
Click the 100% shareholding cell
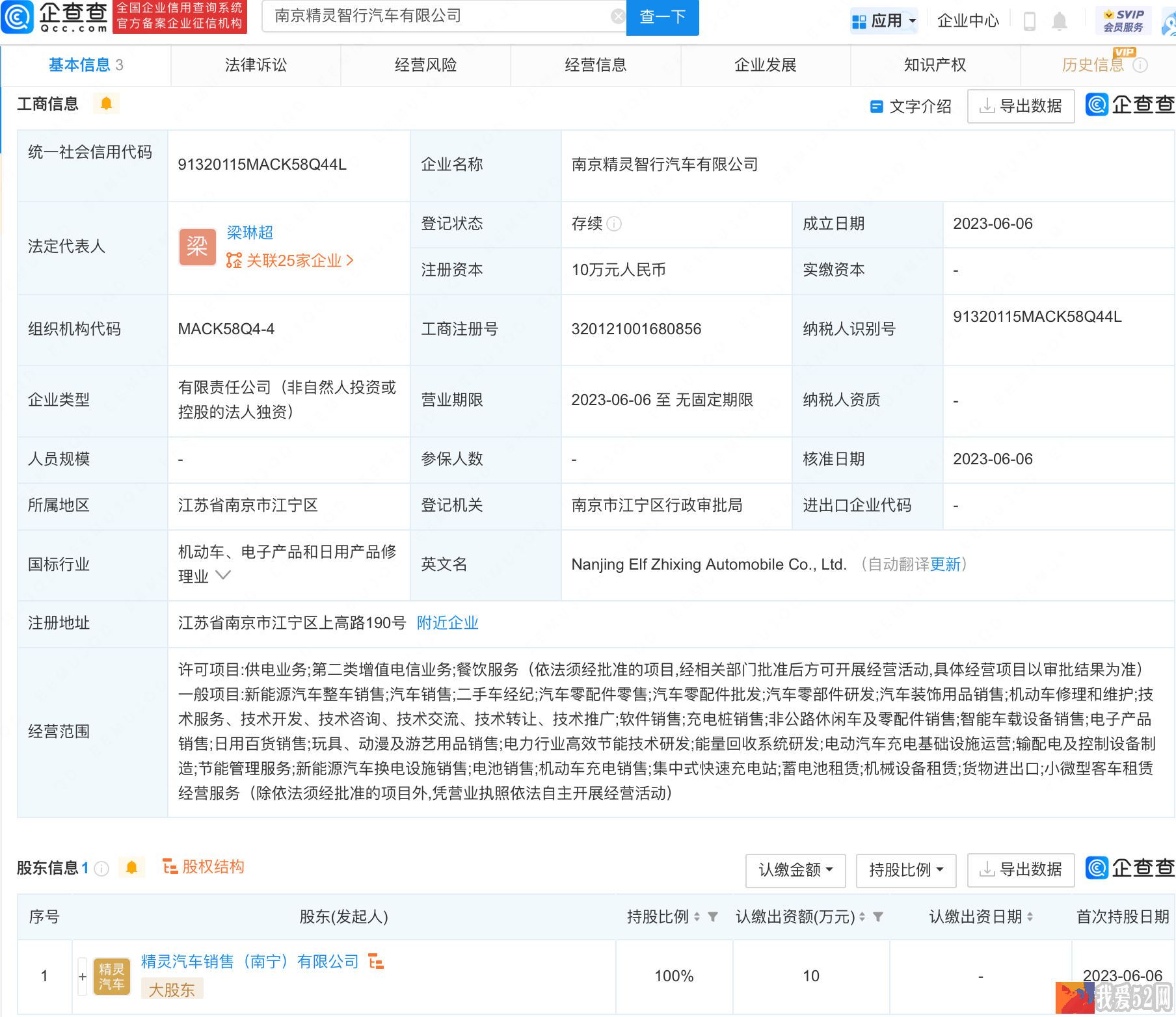(674, 976)
